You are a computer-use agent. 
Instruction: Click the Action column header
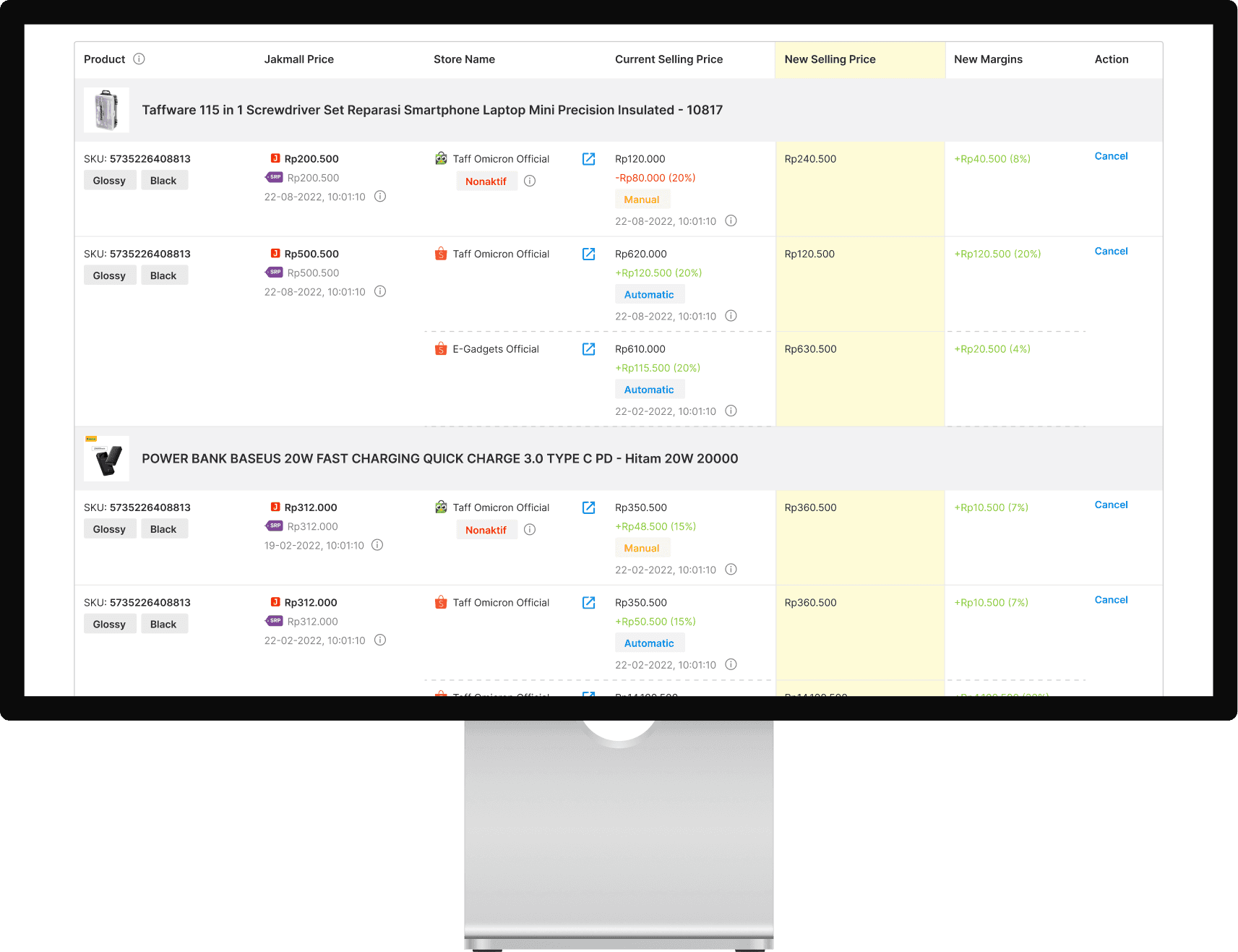[x=1111, y=59]
